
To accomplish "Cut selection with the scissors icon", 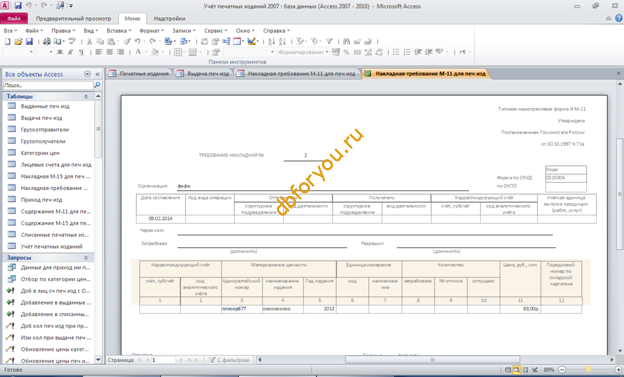I will coord(90,41).
